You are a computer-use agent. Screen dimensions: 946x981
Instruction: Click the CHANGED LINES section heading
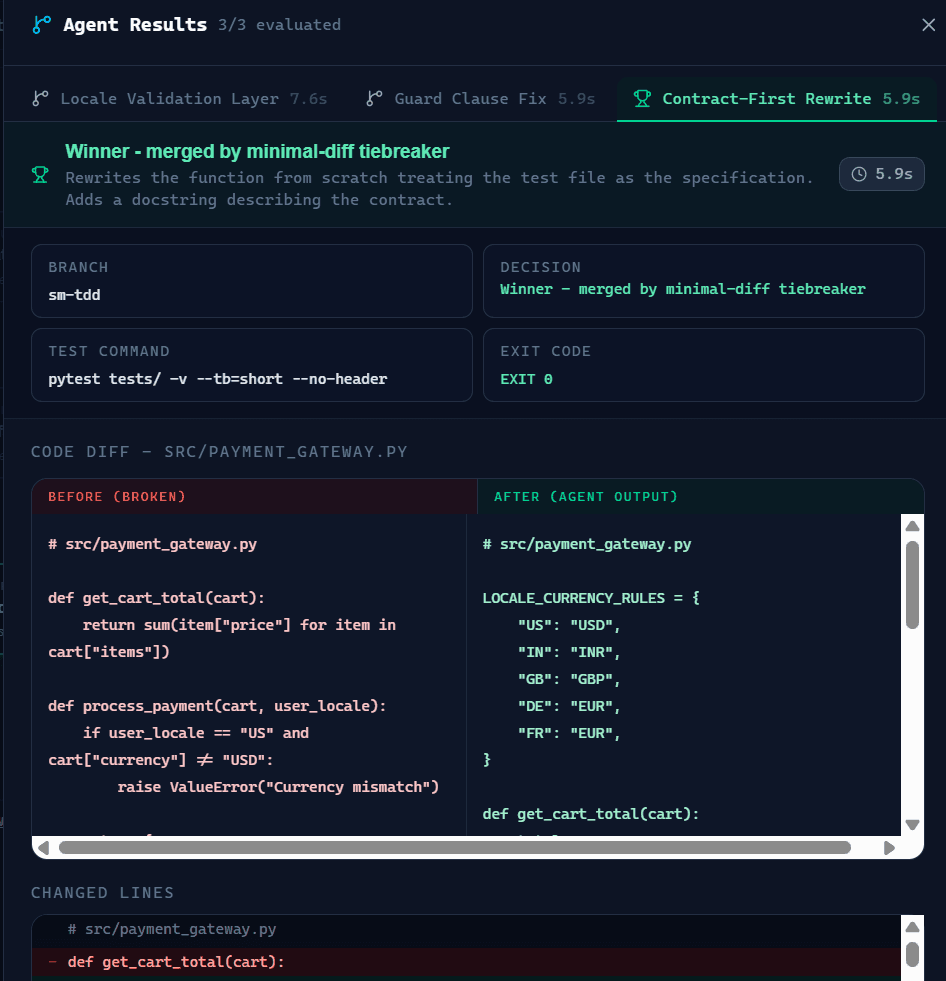[103, 893]
